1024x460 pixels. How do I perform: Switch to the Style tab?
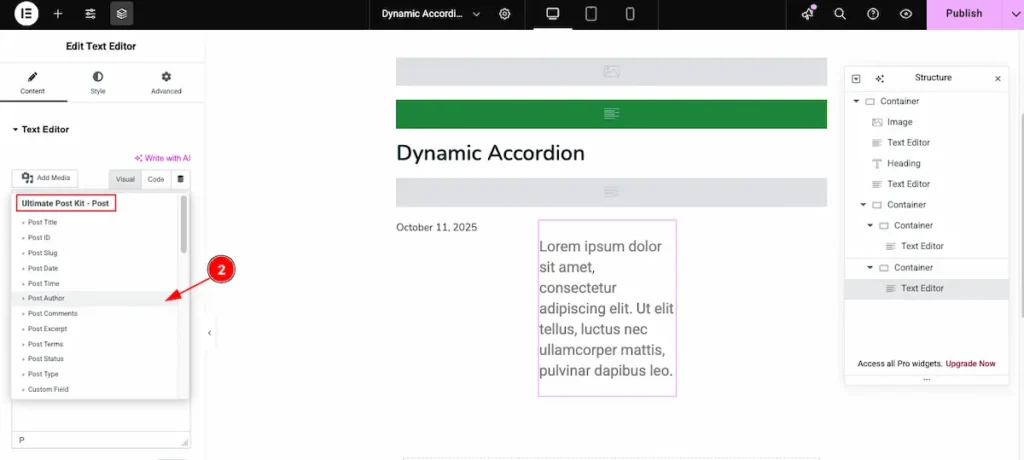98,82
